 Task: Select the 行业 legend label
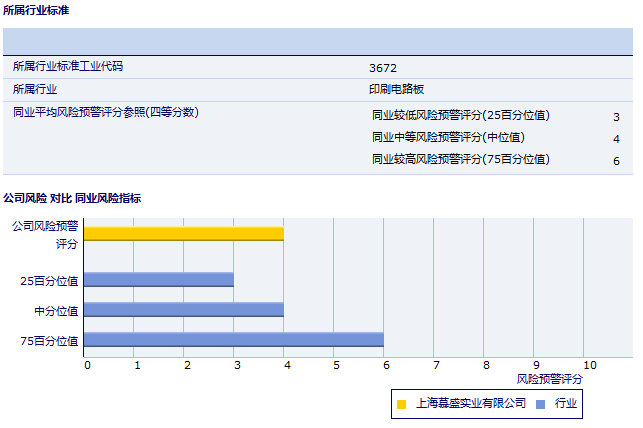click(566, 403)
